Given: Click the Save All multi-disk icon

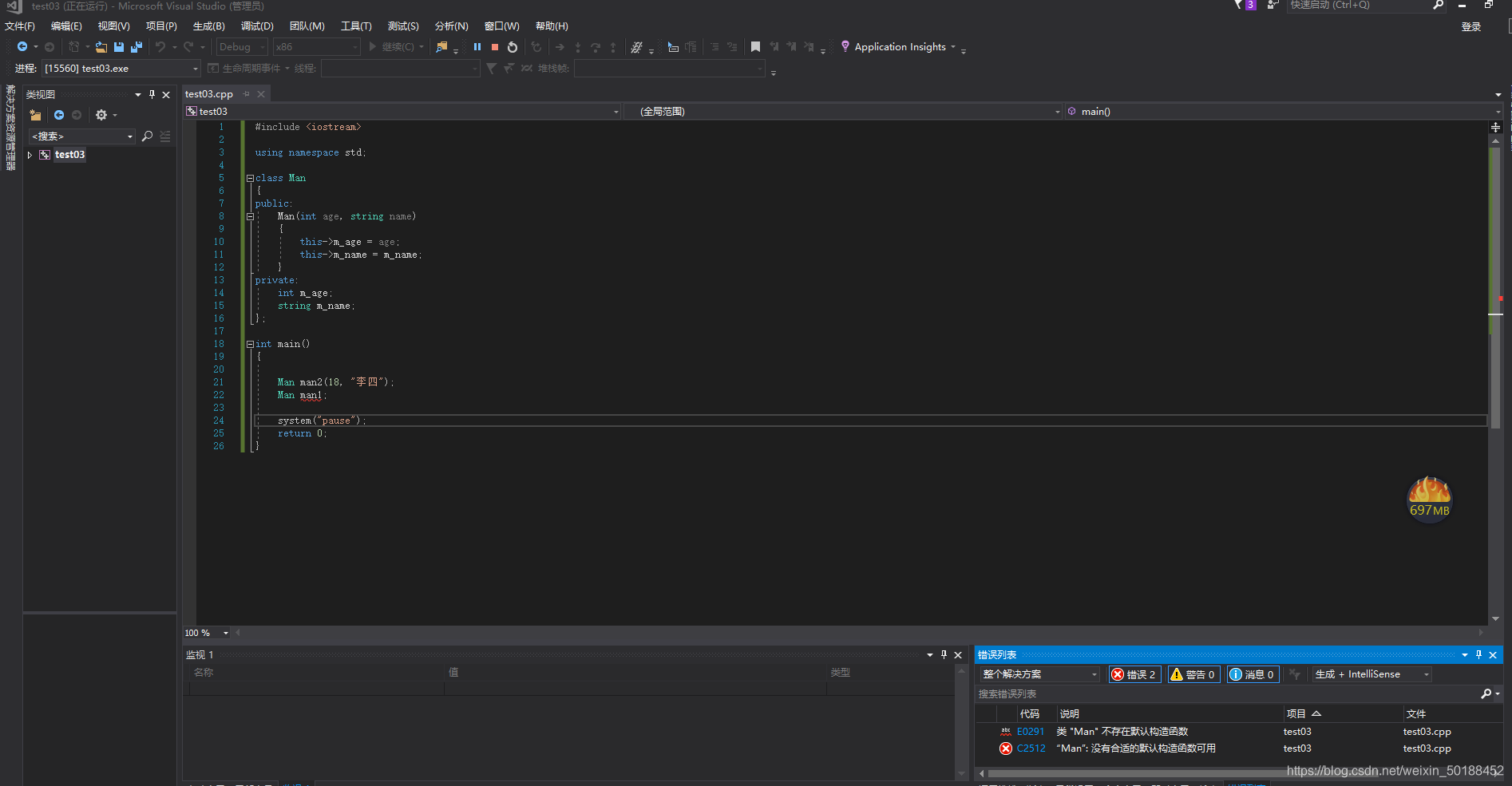Looking at the screenshot, I should tap(137, 47).
